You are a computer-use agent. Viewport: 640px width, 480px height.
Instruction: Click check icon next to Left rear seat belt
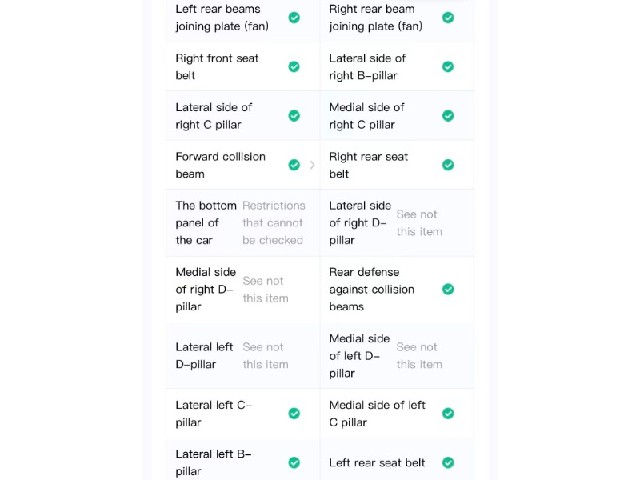[448, 463]
